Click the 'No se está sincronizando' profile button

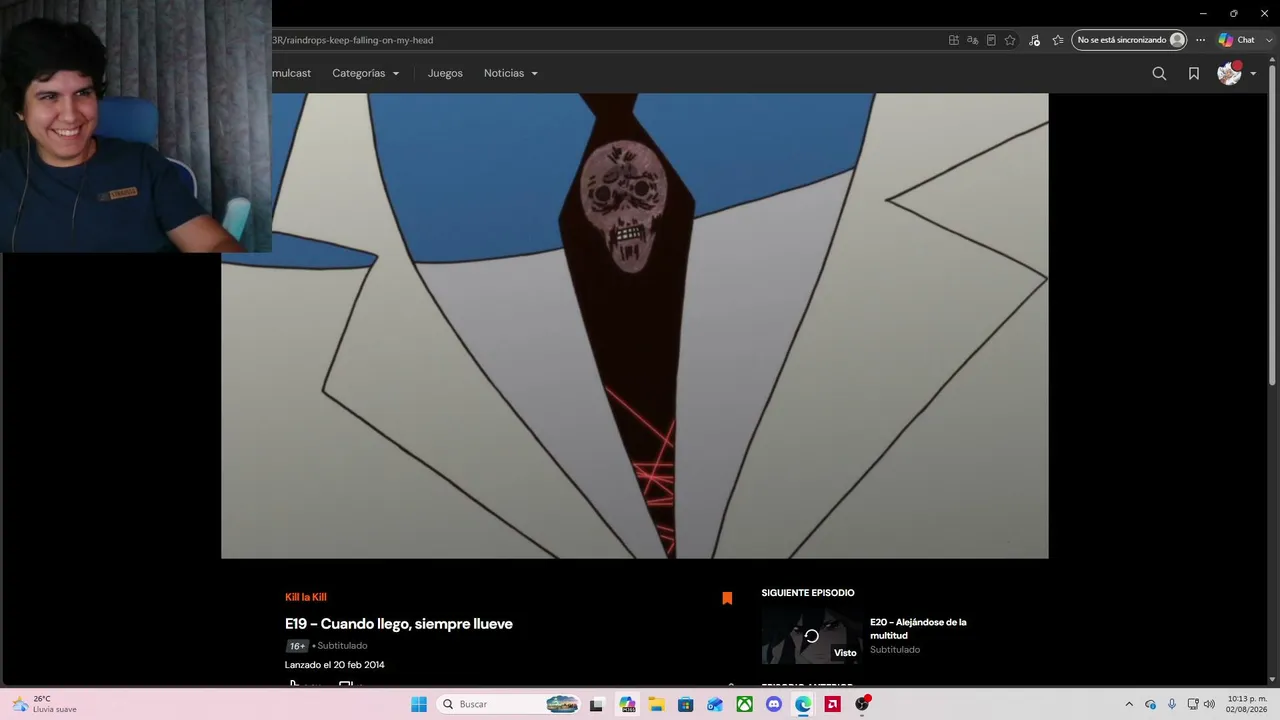point(1129,40)
